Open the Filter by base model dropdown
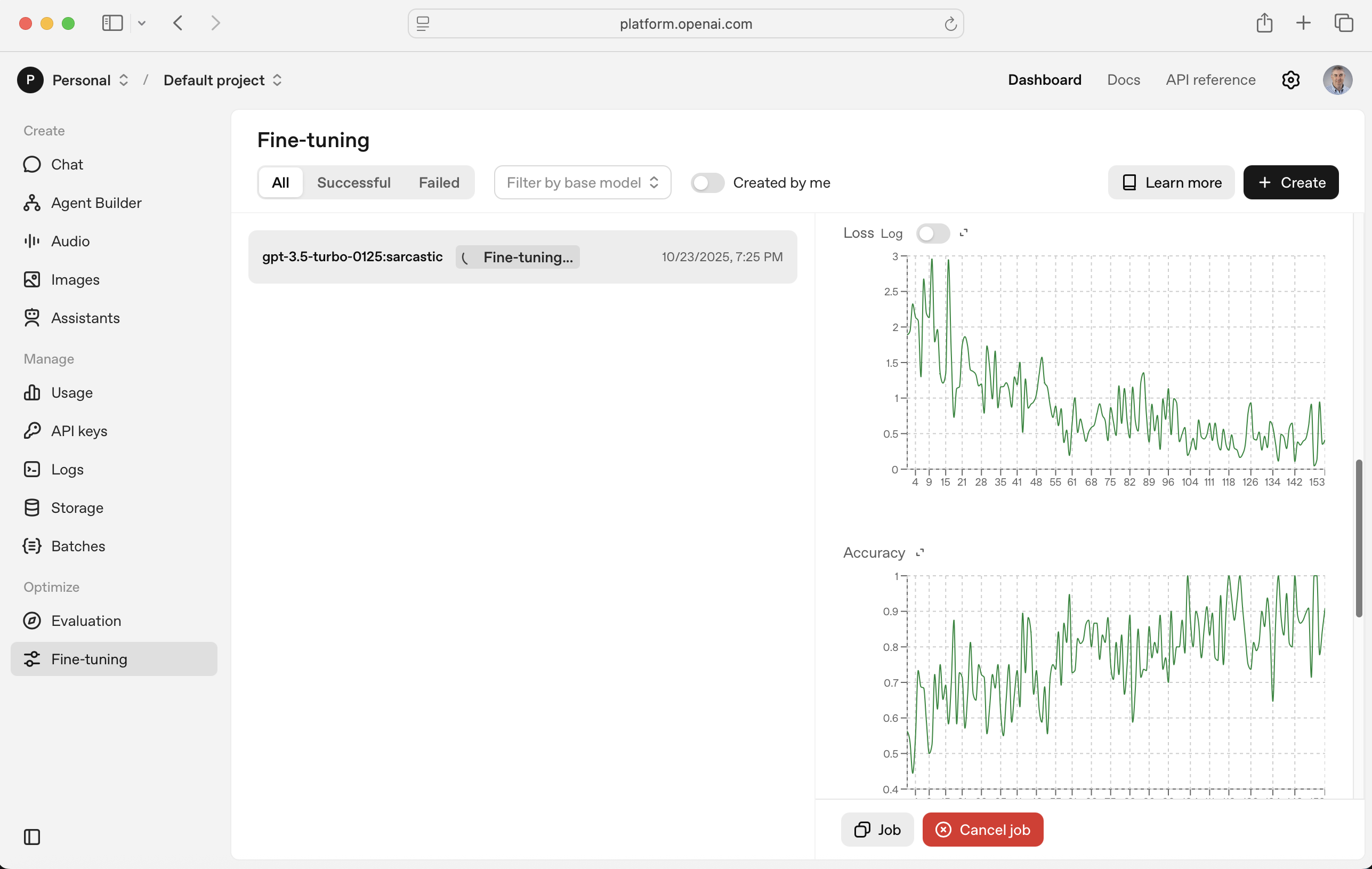This screenshot has width=1372, height=869. click(582, 182)
